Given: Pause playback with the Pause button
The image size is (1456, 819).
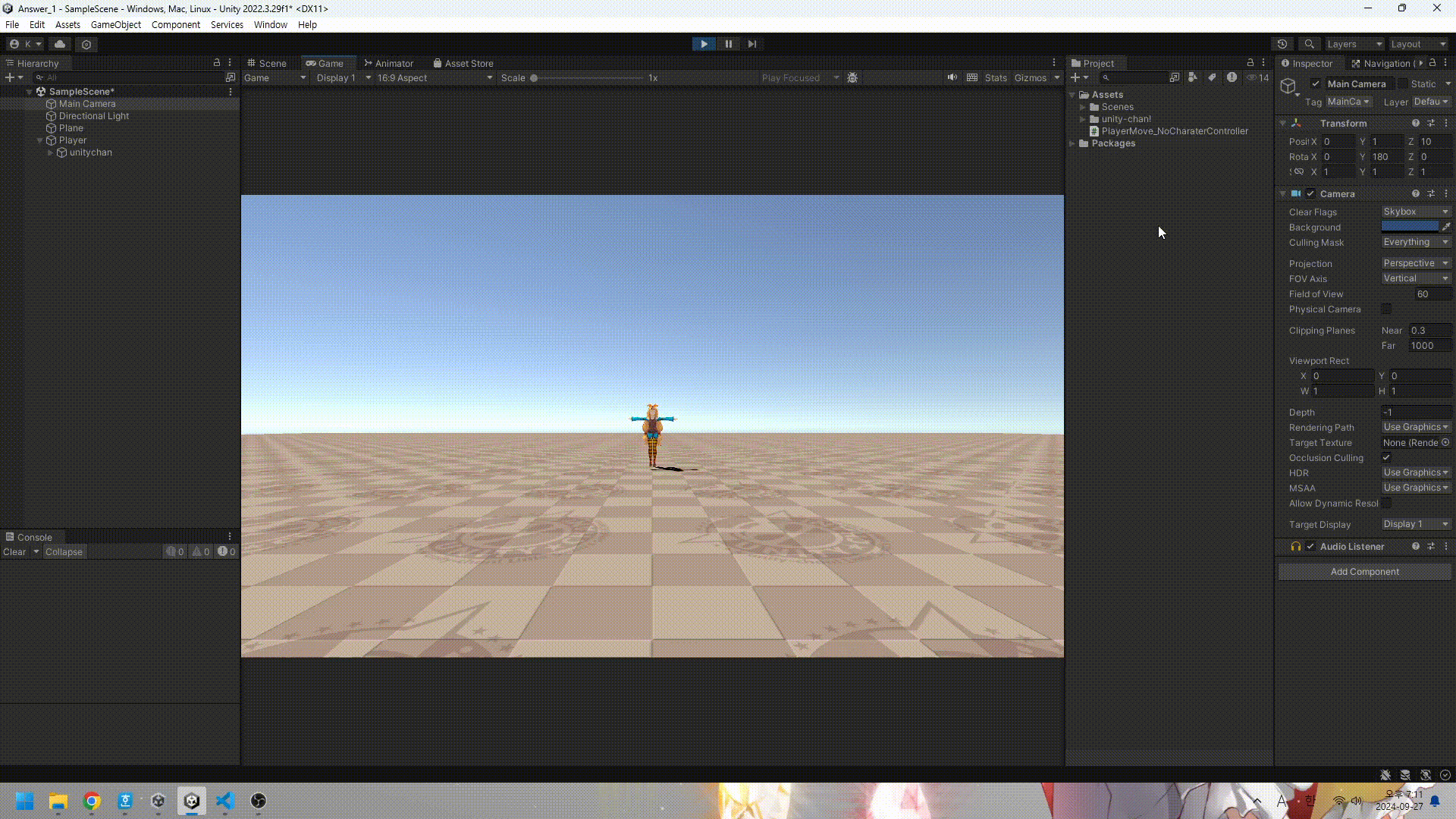Looking at the screenshot, I should coord(728,44).
